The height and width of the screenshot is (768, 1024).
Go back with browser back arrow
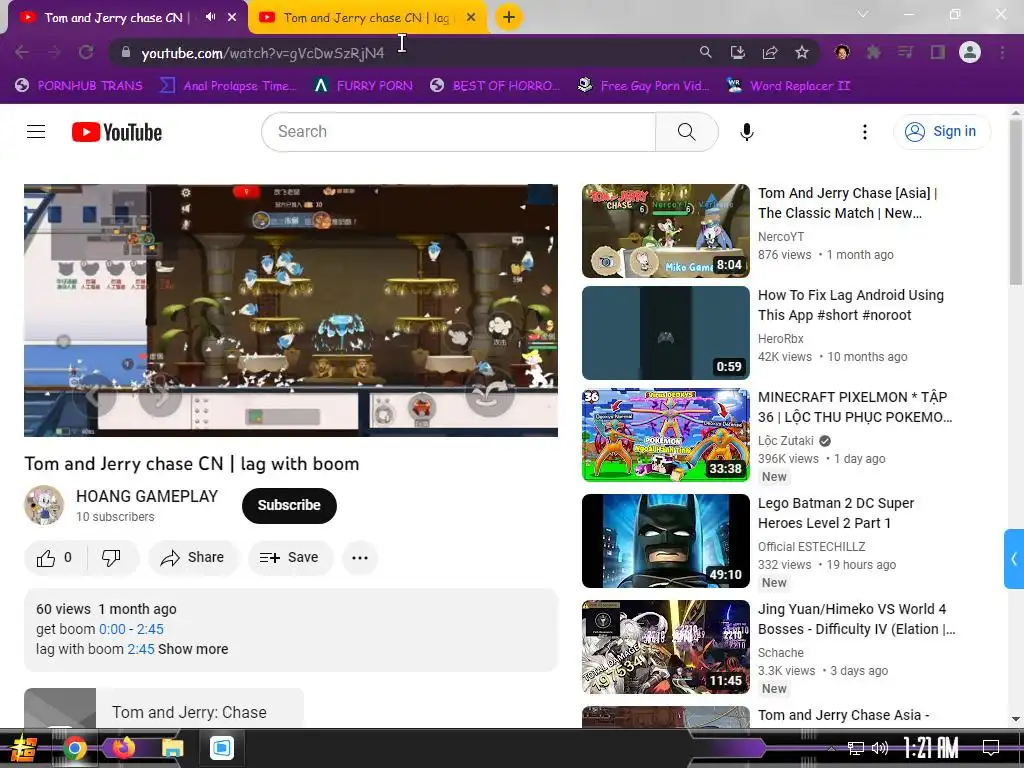pyautogui.click(x=22, y=52)
